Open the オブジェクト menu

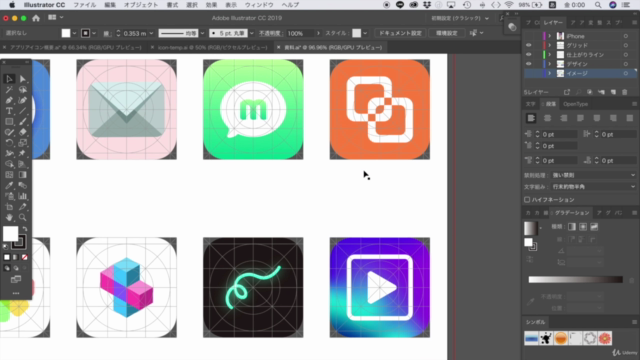pos(141,5)
